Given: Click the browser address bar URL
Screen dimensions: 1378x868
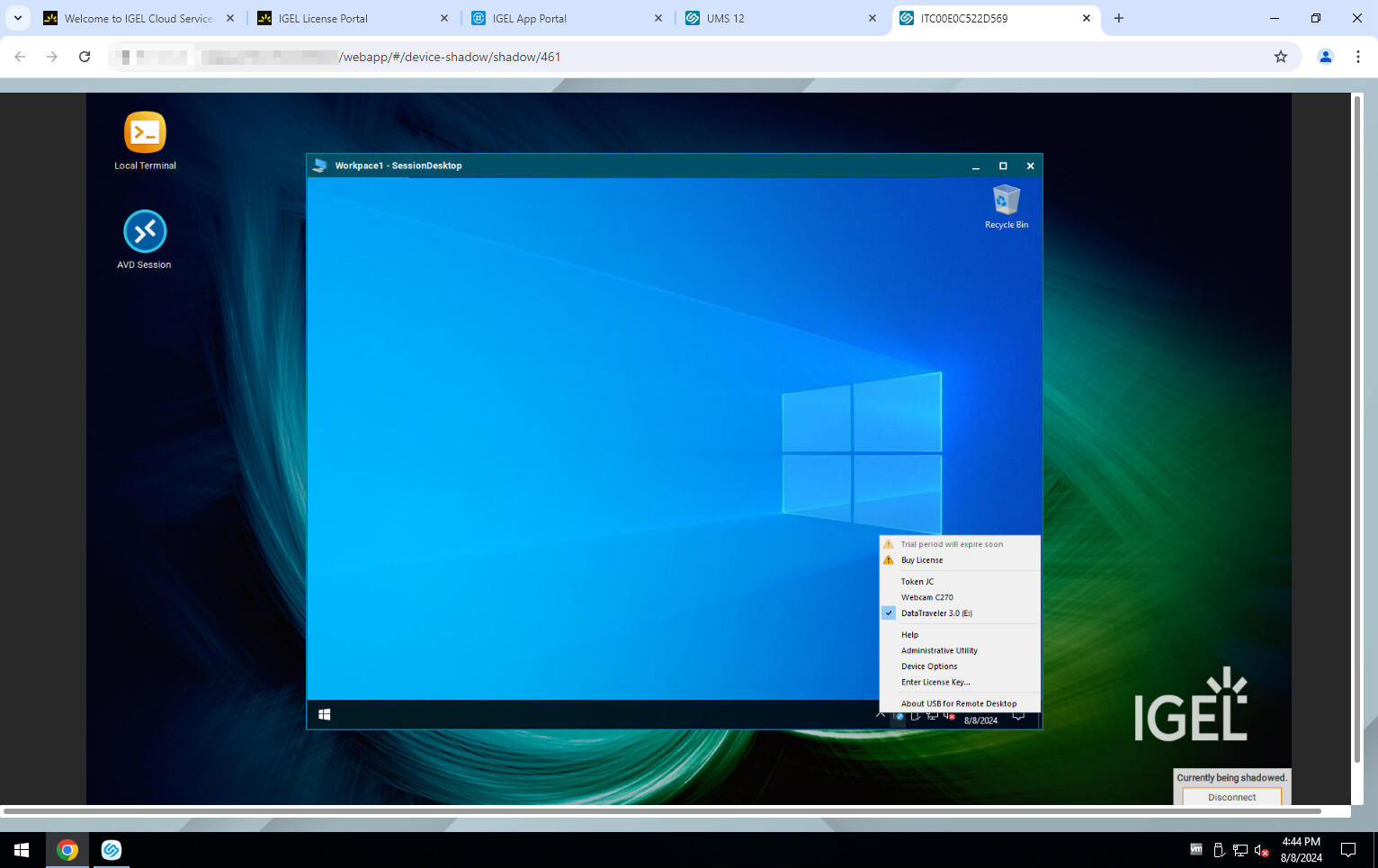Looking at the screenshot, I should tap(450, 57).
